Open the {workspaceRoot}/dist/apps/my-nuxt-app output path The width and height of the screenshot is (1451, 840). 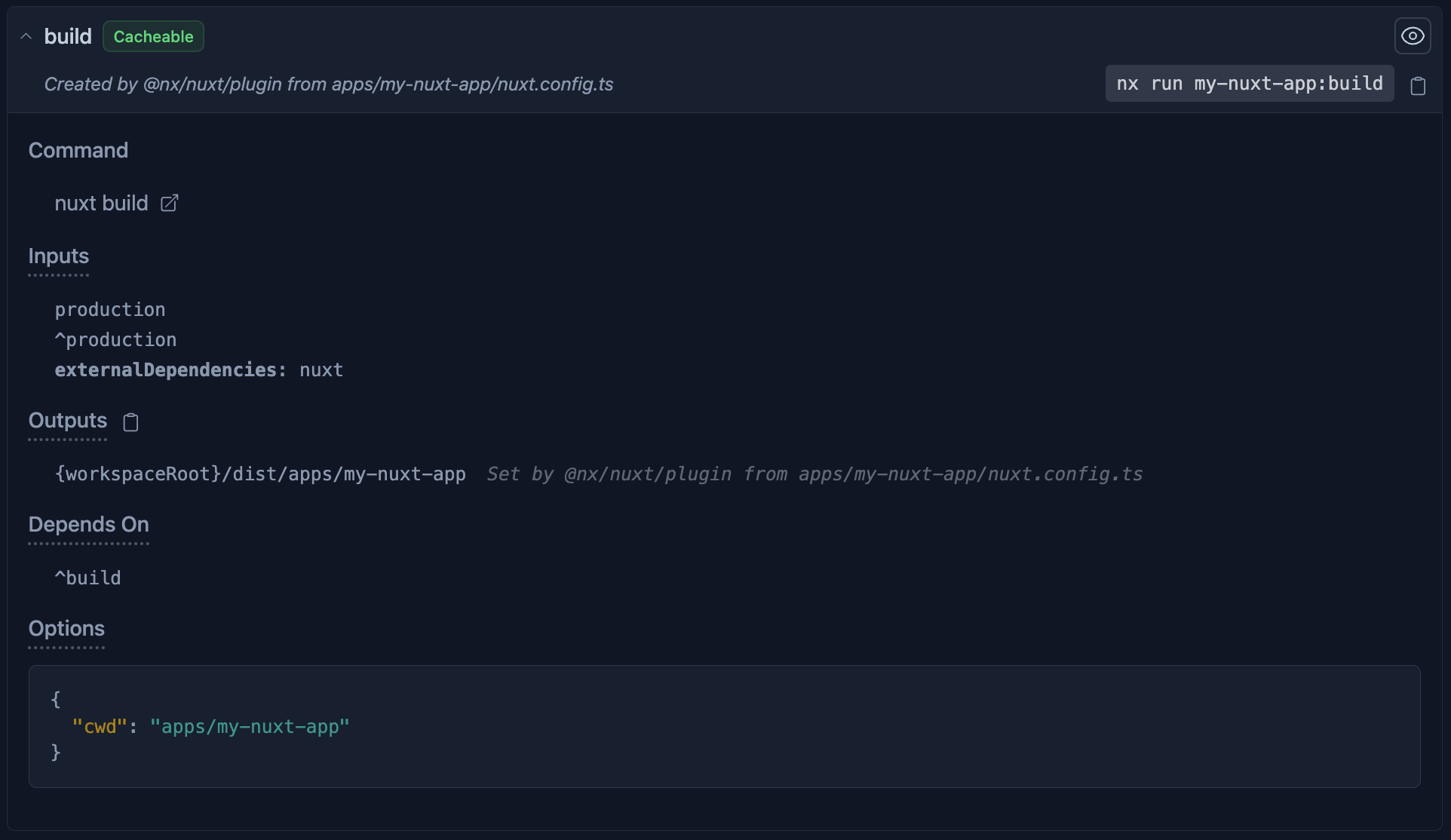pyautogui.click(x=260, y=474)
